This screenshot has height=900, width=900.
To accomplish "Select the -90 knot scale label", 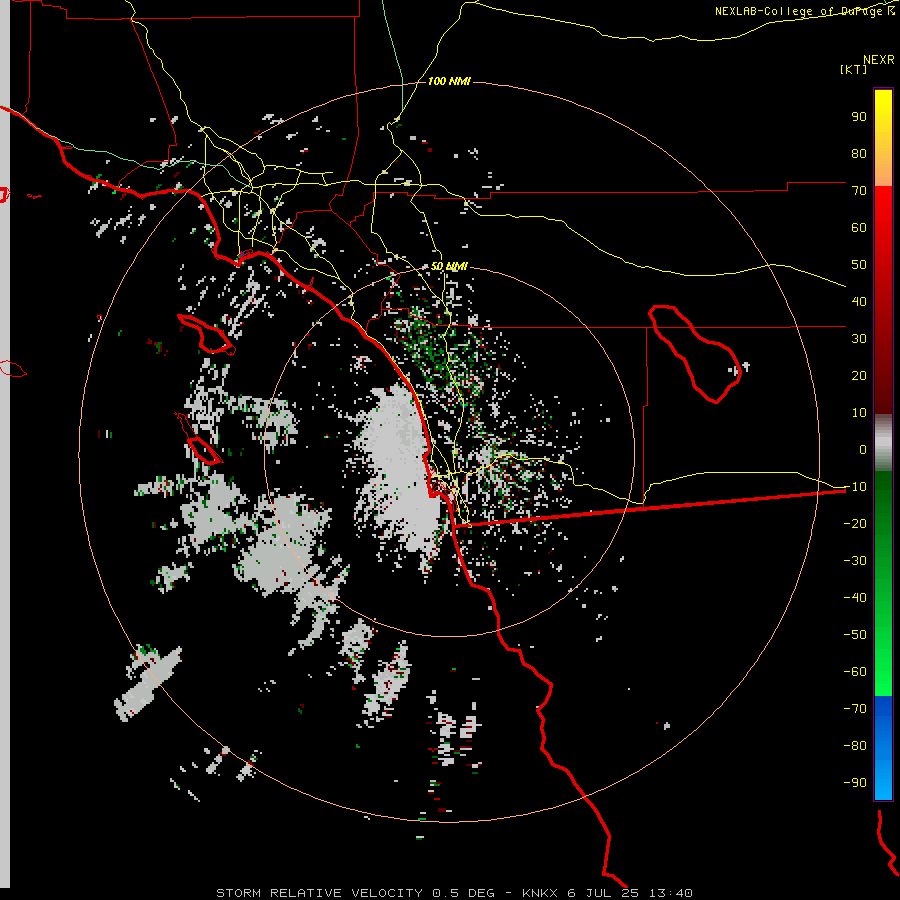I will point(855,782).
